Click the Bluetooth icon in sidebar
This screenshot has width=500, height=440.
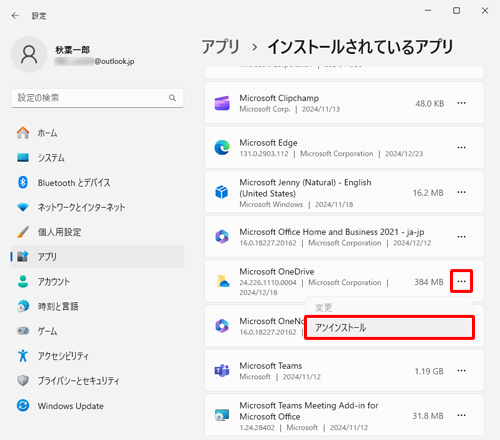(23, 182)
